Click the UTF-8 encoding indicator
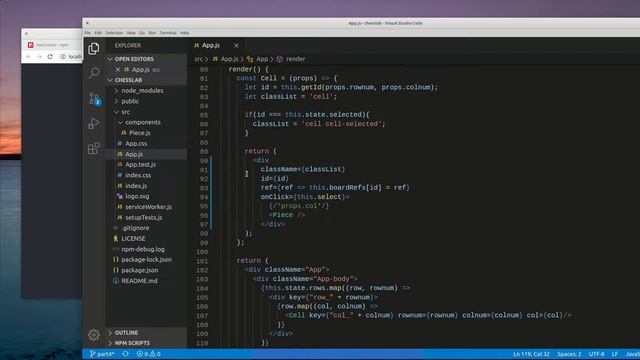640x360 pixels. click(596, 354)
